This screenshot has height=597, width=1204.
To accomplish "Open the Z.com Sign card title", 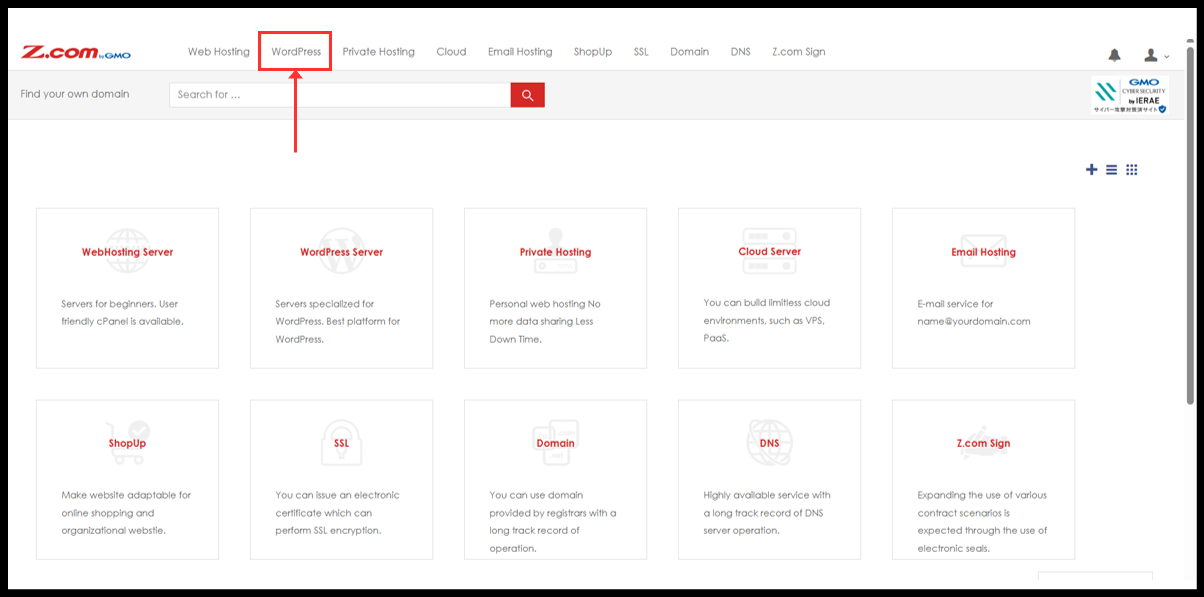I will [983, 444].
